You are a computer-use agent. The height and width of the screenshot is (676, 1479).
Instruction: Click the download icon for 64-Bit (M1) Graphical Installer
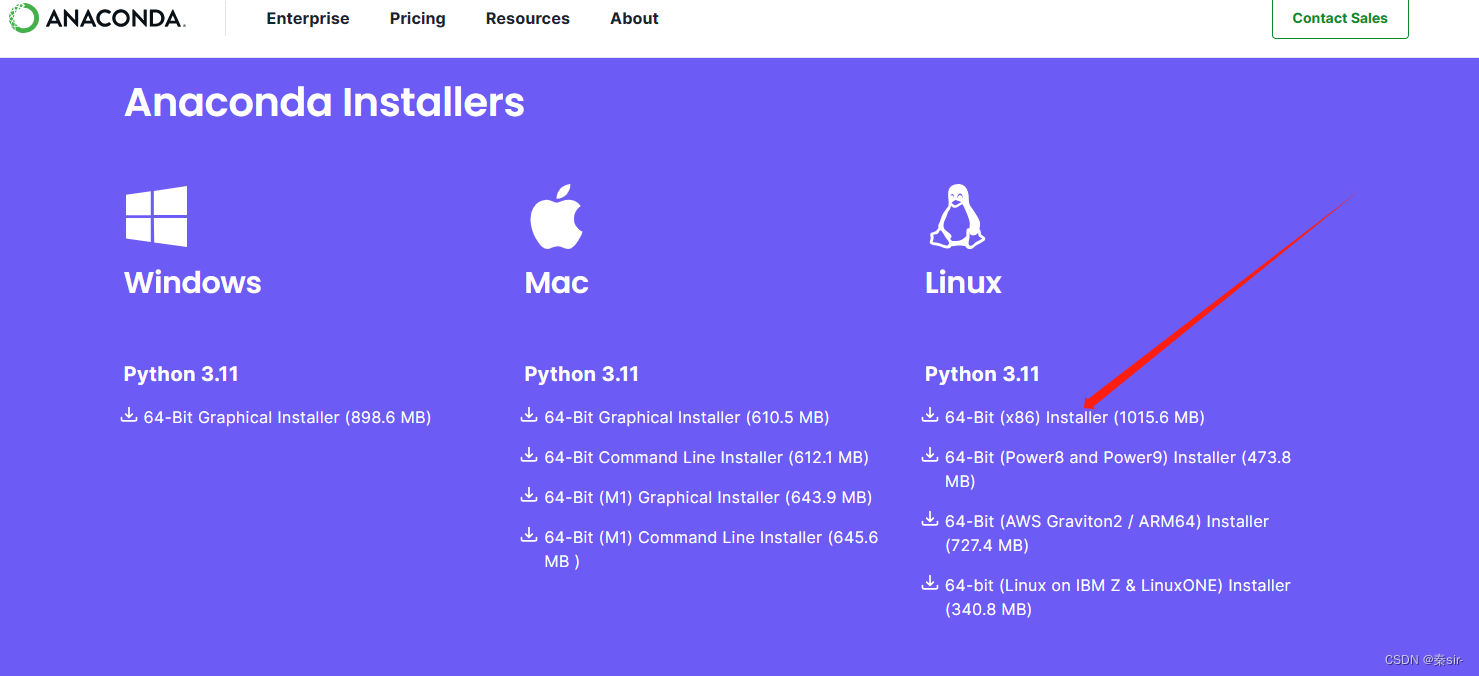tap(529, 496)
